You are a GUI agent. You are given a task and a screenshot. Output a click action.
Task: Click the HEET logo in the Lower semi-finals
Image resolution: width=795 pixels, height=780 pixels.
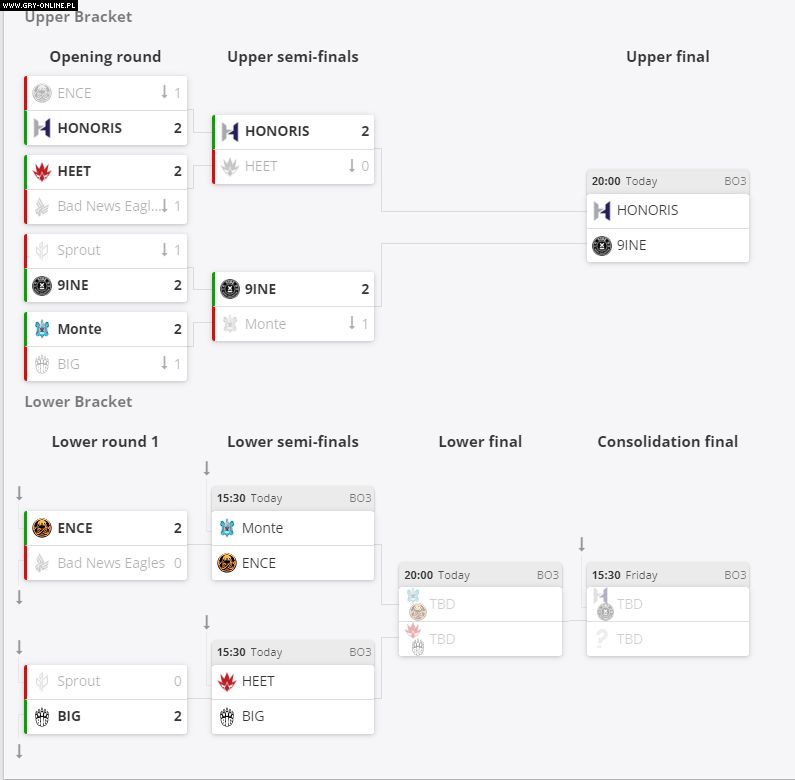point(227,682)
